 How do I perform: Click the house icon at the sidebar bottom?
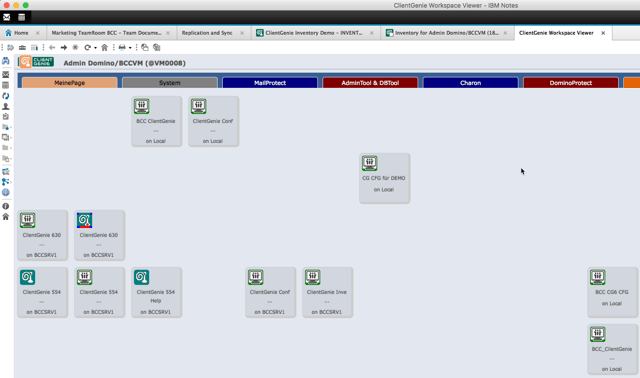6,216
